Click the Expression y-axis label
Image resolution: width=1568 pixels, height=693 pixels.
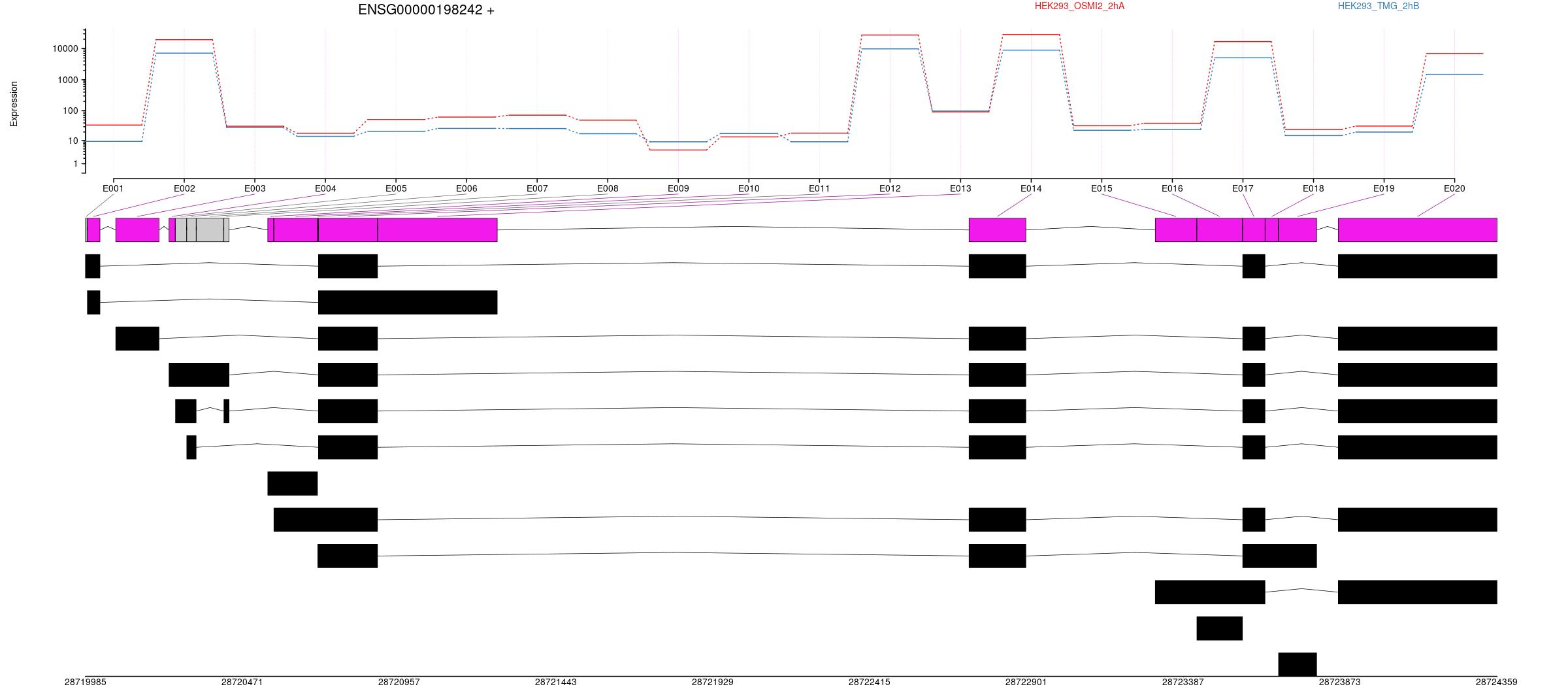tap(14, 104)
